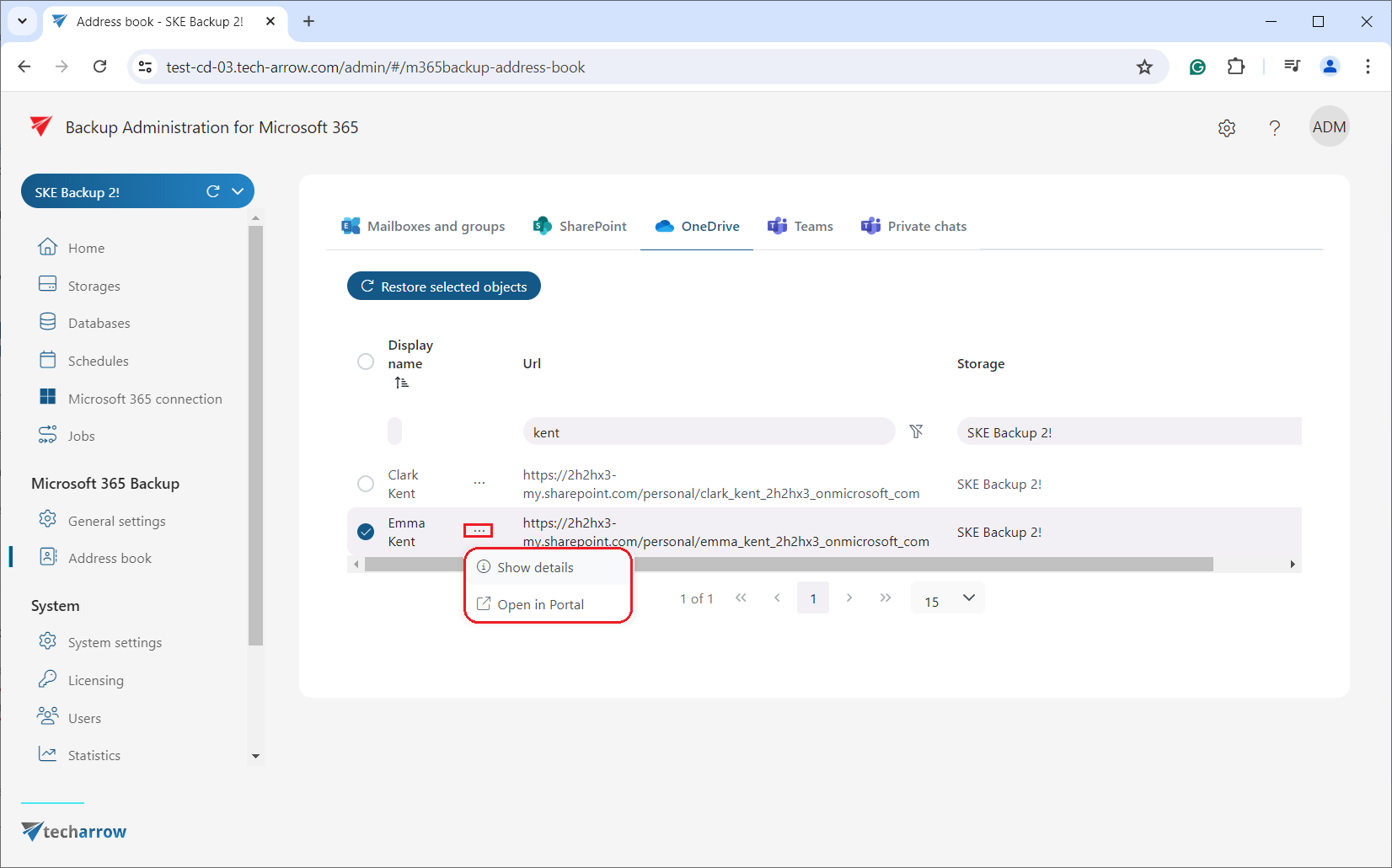
Task: Clear the Url column filter icon
Action: 916,431
